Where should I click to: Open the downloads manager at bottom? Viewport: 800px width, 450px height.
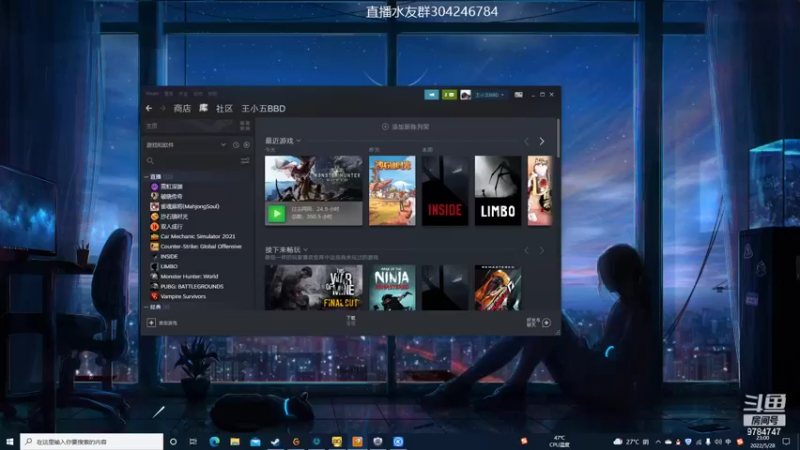351,320
